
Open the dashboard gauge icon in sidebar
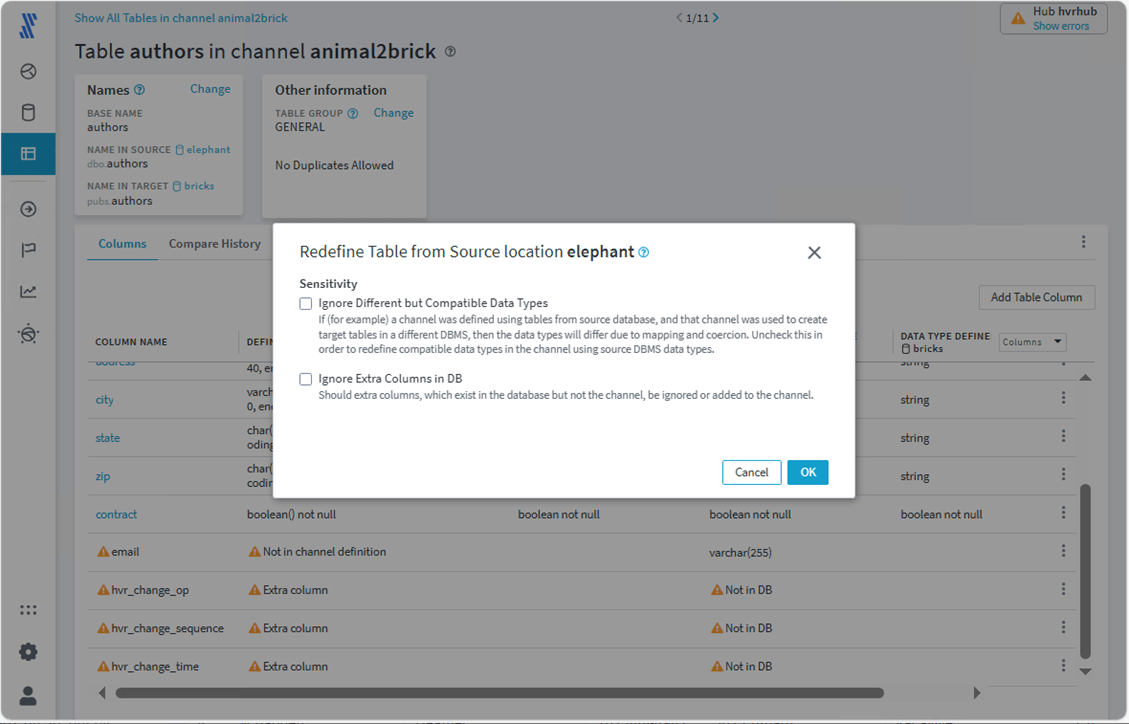click(x=28, y=71)
